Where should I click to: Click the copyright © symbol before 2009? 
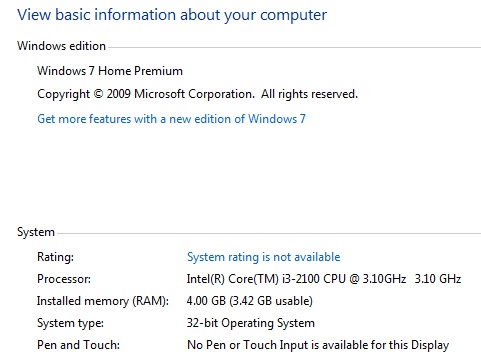[x=98, y=94]
